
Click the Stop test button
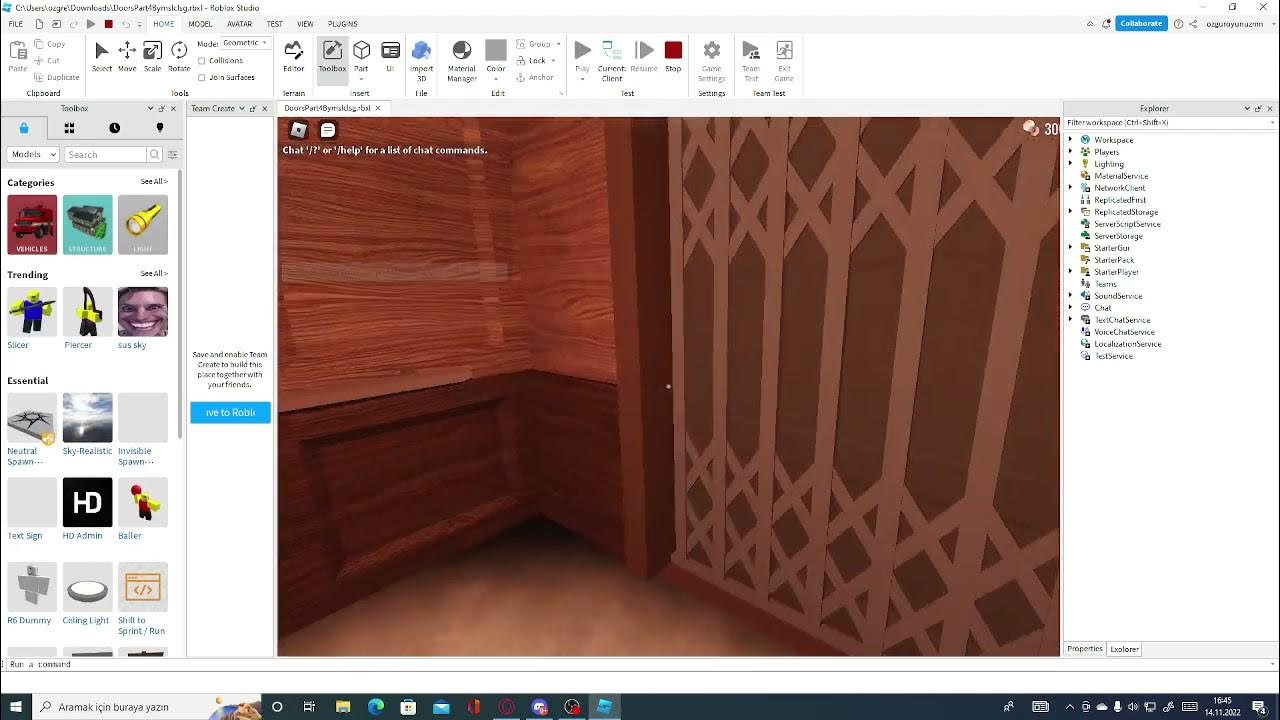click(673, 56)
